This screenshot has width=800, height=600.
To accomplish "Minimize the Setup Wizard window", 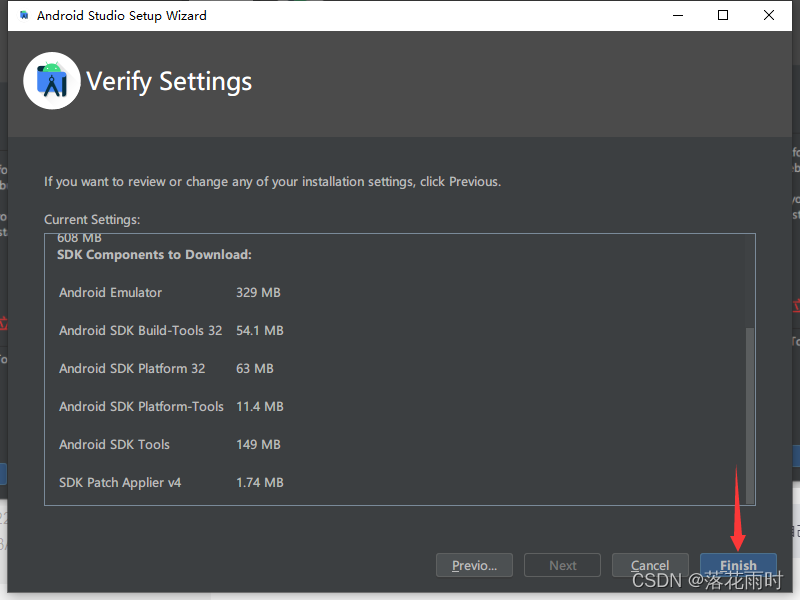I will 678,15.
